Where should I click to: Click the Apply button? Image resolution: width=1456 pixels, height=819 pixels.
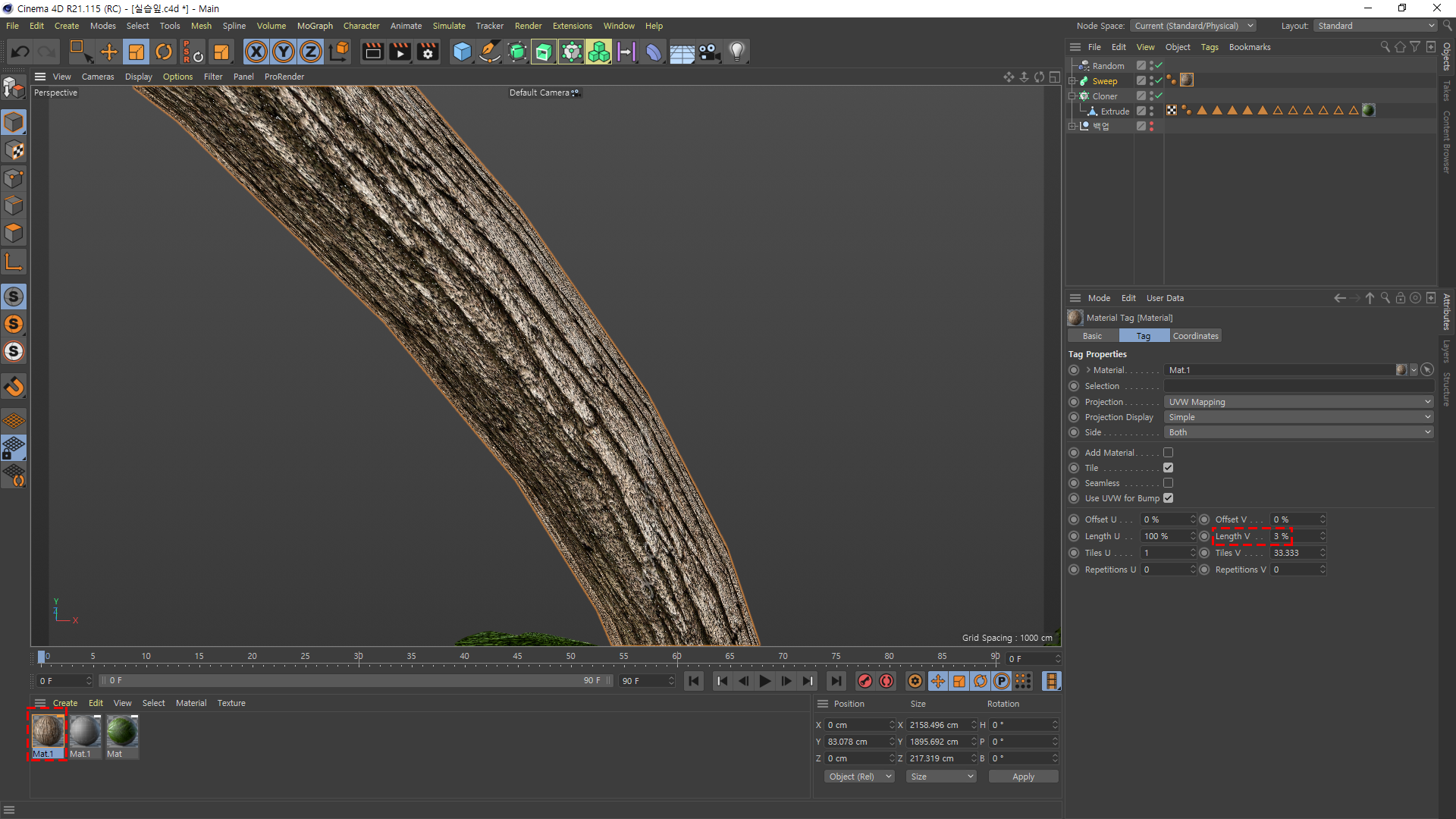click(1023, 777)
